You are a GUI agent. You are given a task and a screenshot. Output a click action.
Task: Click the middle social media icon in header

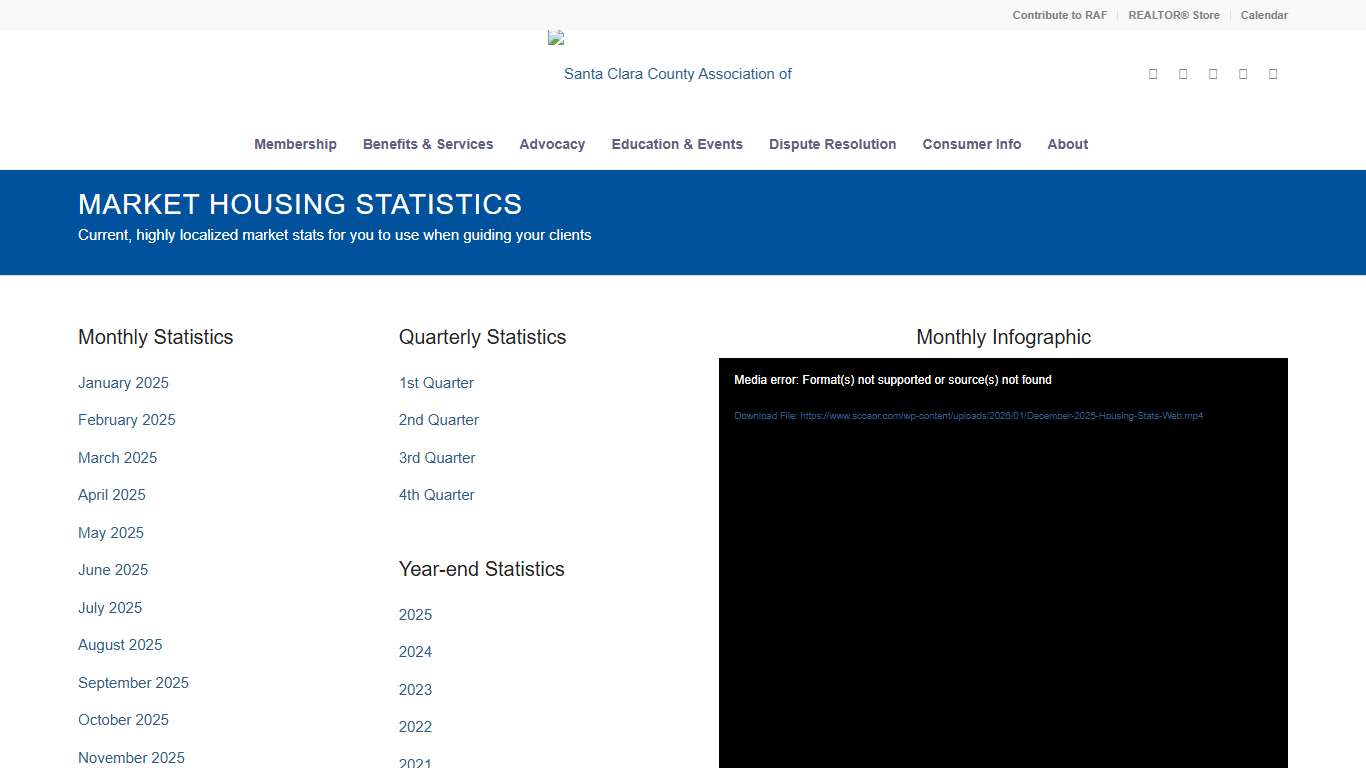coord(1212,73)
